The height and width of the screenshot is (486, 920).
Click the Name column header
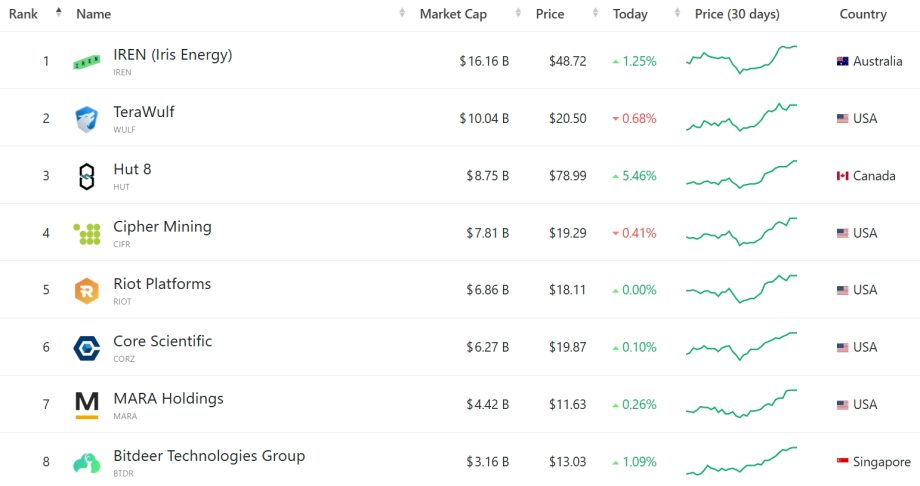pyautogui.click(x=94, y=14)
